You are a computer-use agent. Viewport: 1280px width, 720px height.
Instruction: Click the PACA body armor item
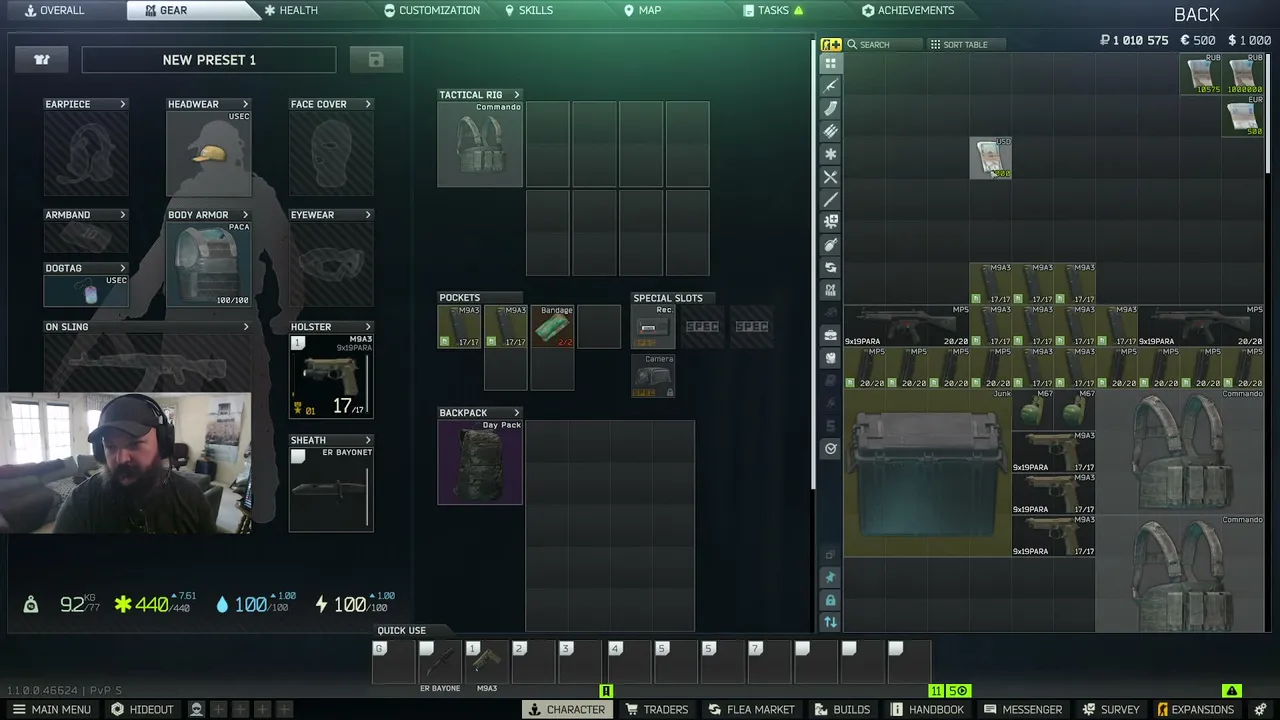[x=209, y=264]
